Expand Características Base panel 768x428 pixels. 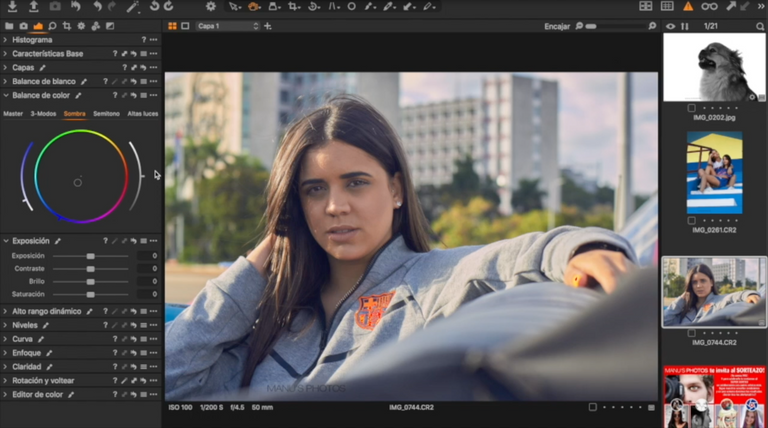pyautogui.click(x=5, y=53)
